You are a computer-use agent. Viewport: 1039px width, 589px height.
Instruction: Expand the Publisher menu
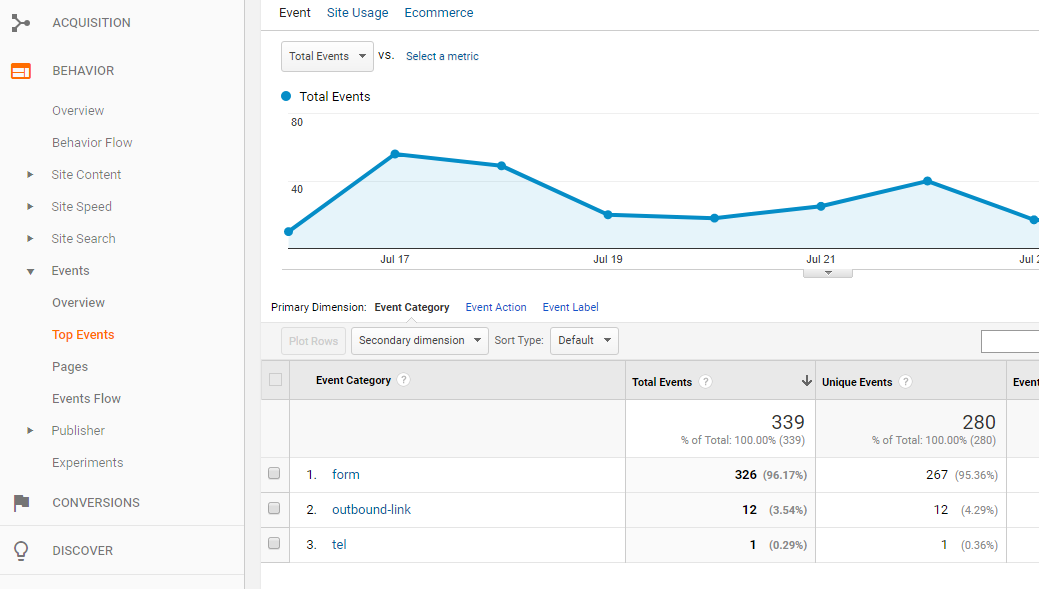30,431
